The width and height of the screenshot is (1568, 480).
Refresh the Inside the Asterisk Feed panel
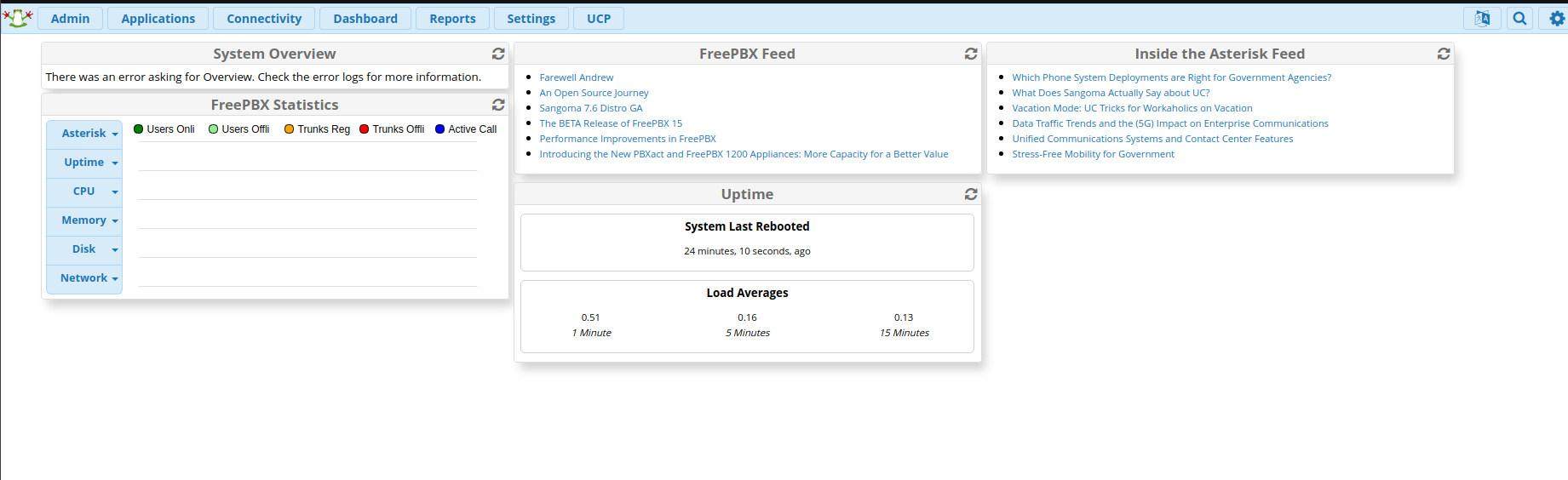tap(1444, 54)
